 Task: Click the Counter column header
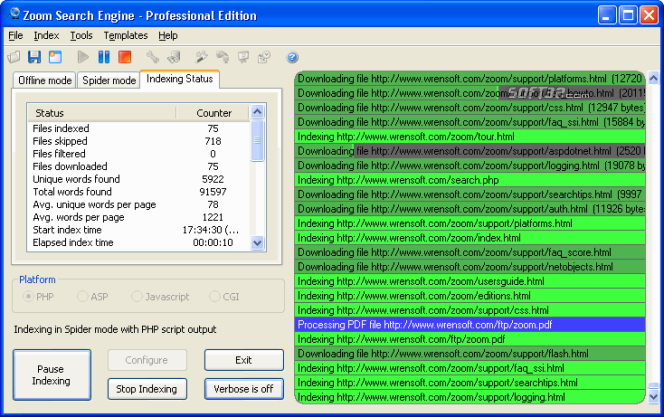point(213,113)
